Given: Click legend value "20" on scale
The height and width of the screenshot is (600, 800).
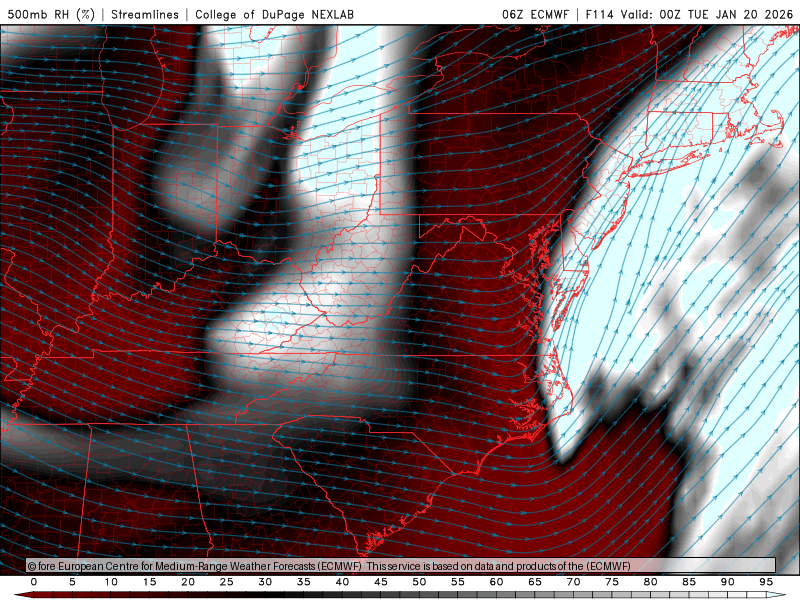Looking at the screenshot, I should coord(188,582).
